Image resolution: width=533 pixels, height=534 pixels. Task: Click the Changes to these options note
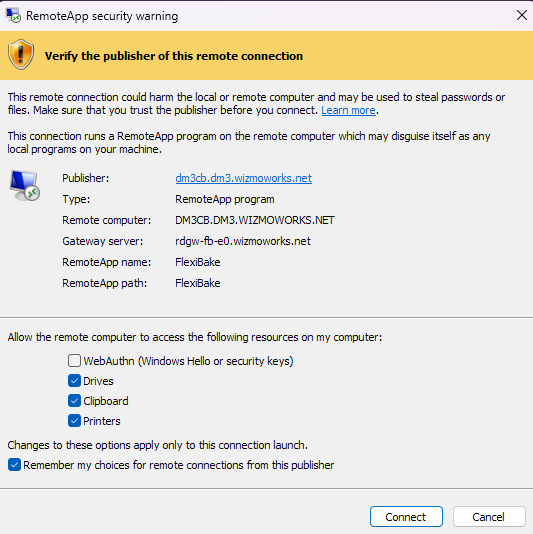click(x=158, y=445)
